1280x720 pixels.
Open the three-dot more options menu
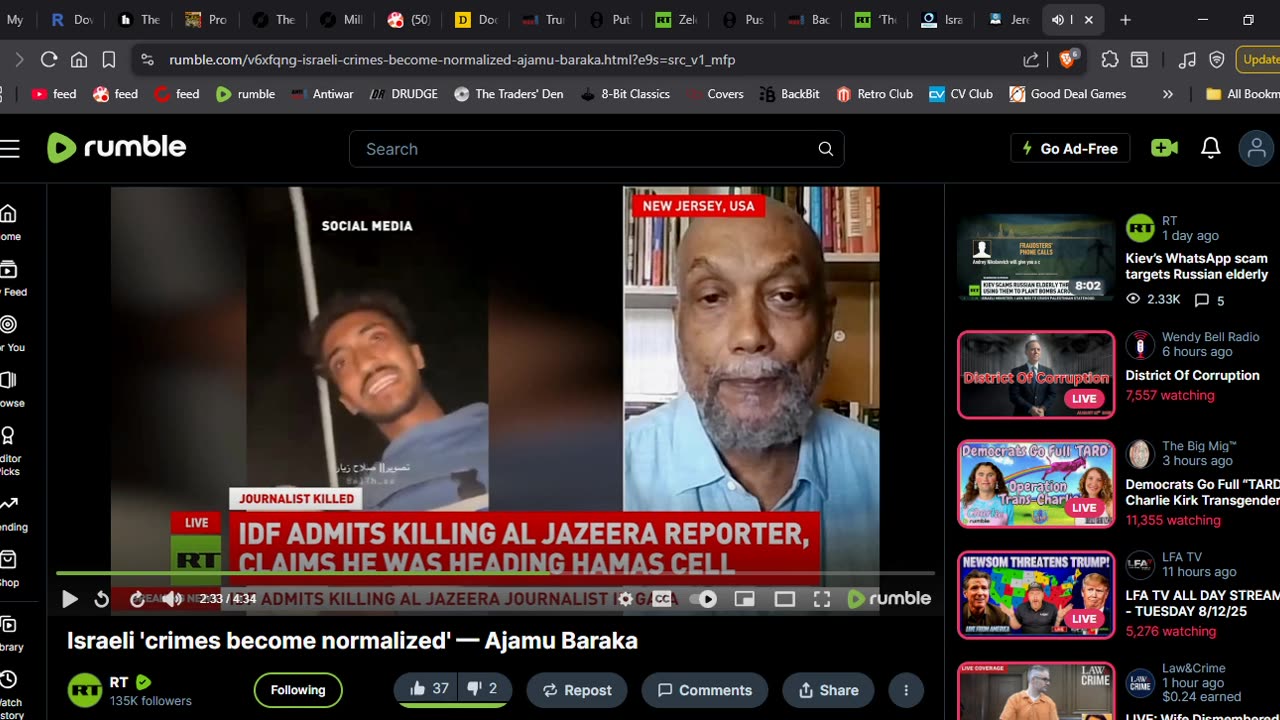coord(906,690)
